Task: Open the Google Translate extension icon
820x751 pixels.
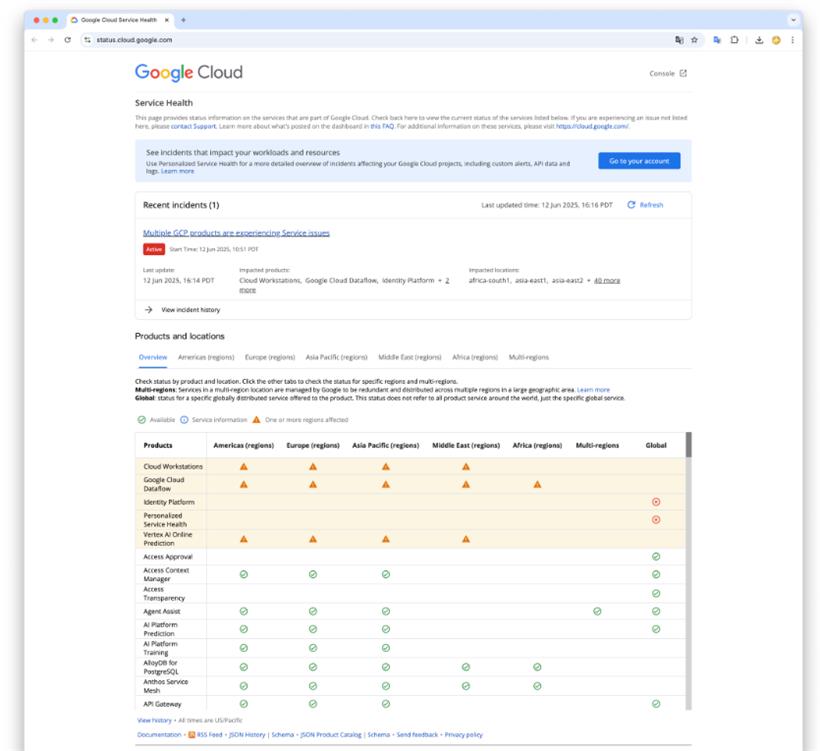Action: pyautogui.click(x=717, y=40)
